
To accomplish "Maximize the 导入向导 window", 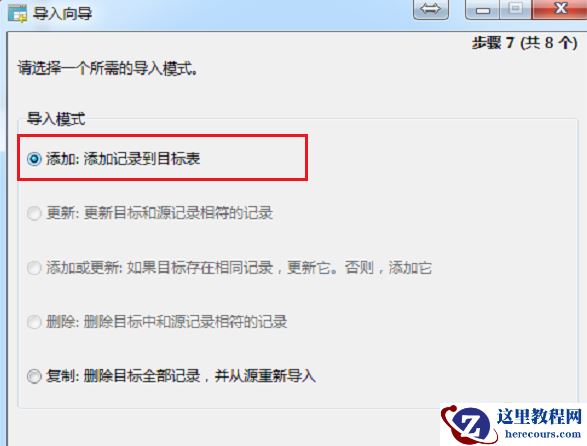I will point(515,9).
